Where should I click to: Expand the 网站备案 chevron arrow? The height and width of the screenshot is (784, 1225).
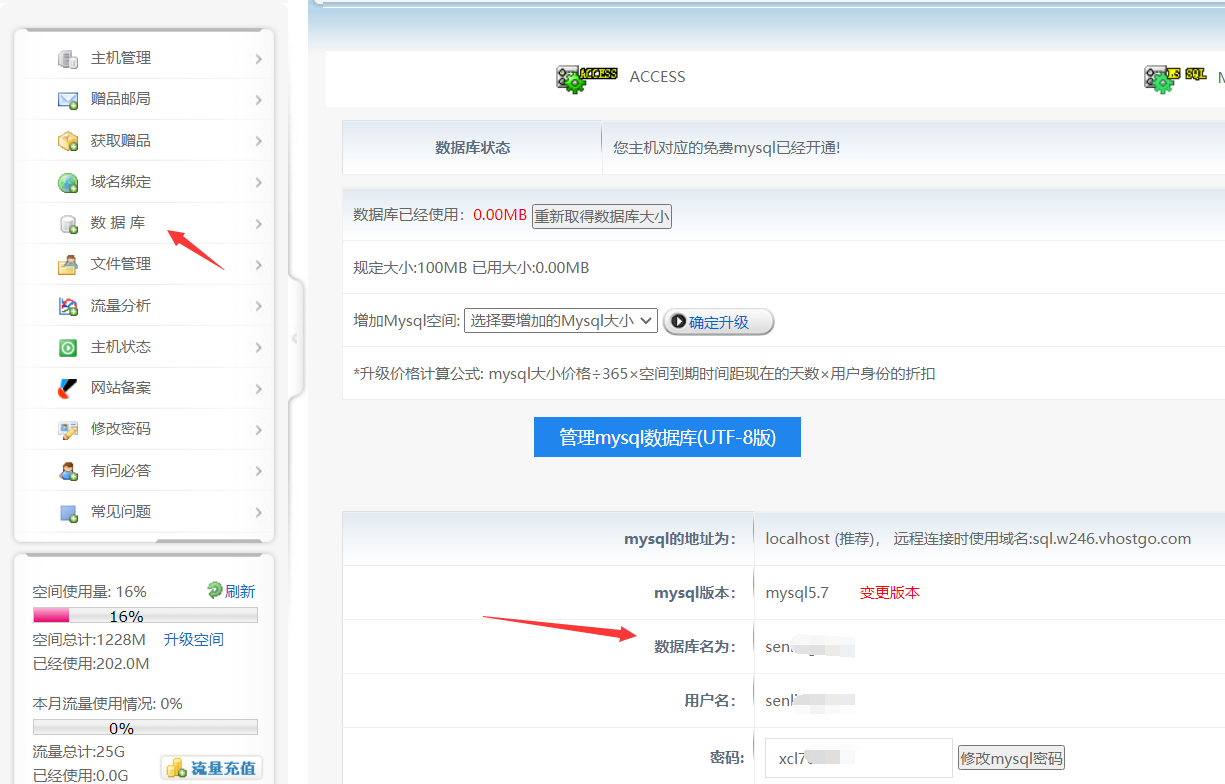click(258, 389)
